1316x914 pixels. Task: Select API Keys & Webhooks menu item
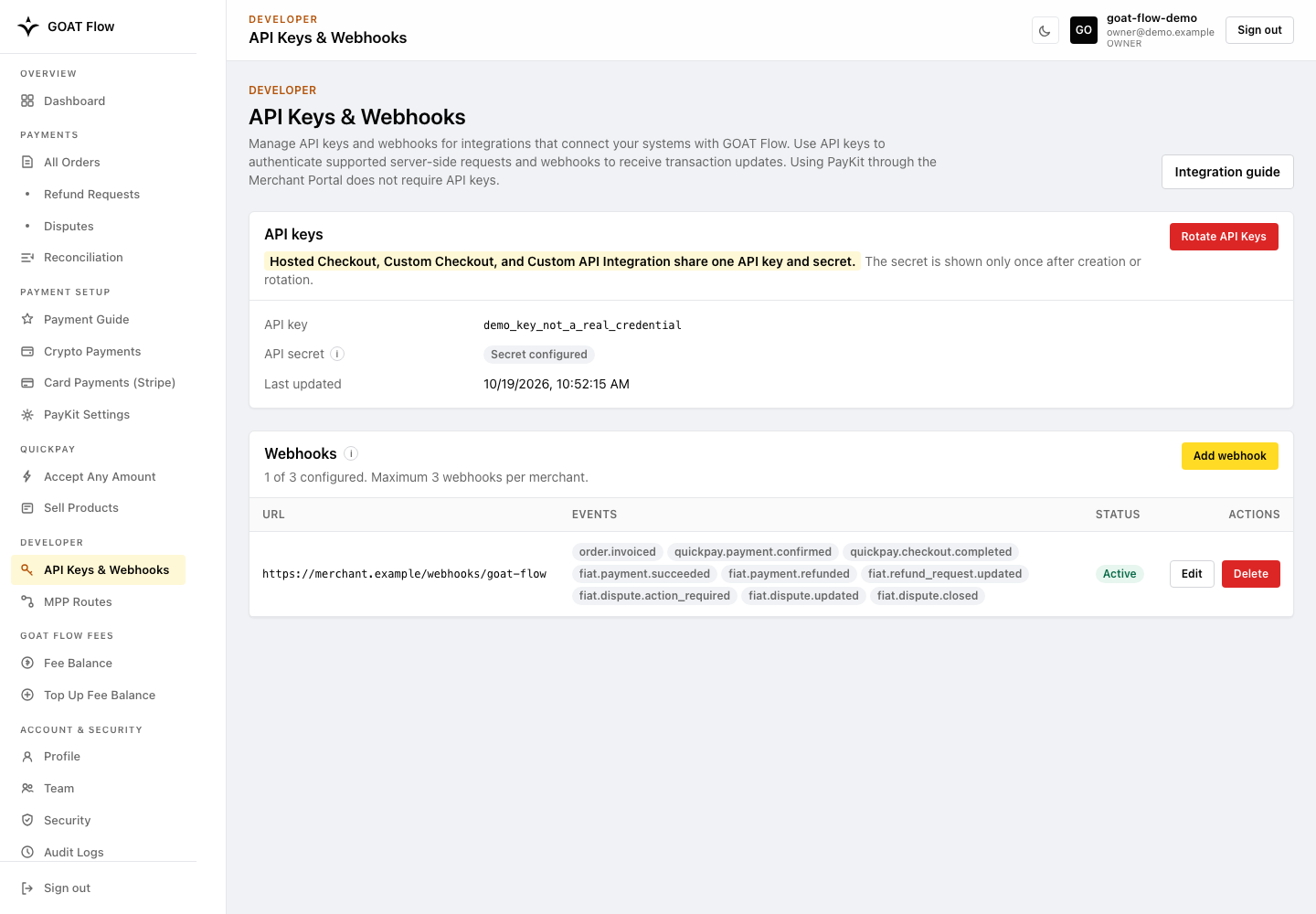click(98, 569)
